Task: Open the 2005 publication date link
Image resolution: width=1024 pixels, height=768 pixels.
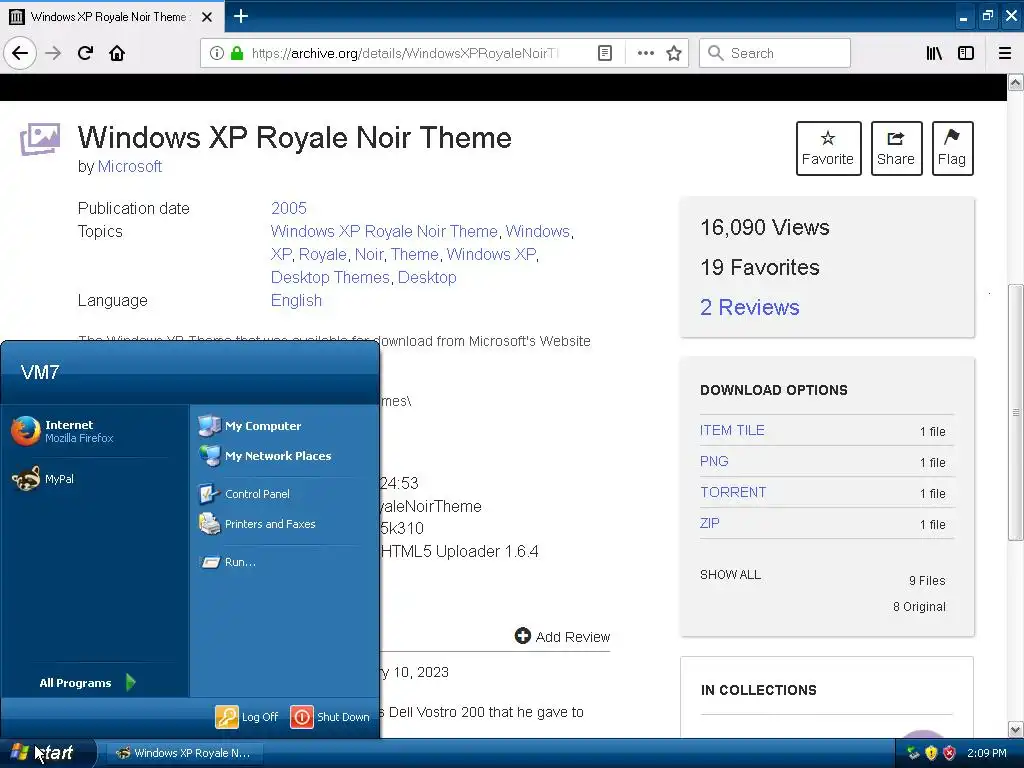Action: (289, 208)
